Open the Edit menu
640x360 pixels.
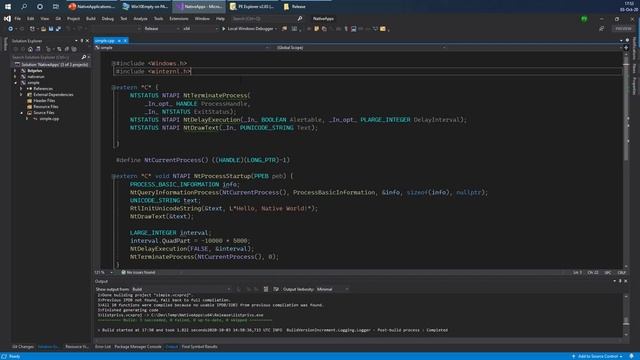point(31,19)
